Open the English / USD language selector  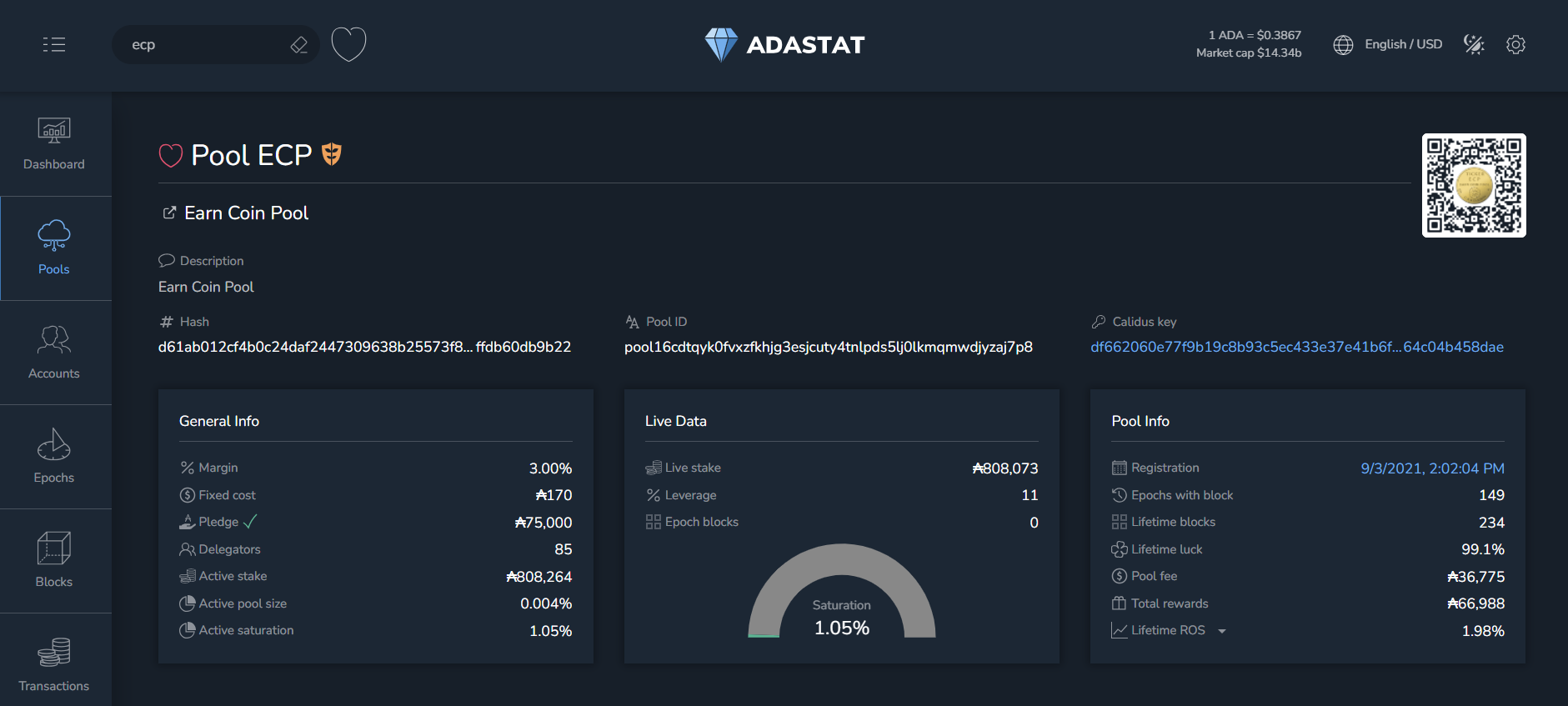[x=1388, y=45]
